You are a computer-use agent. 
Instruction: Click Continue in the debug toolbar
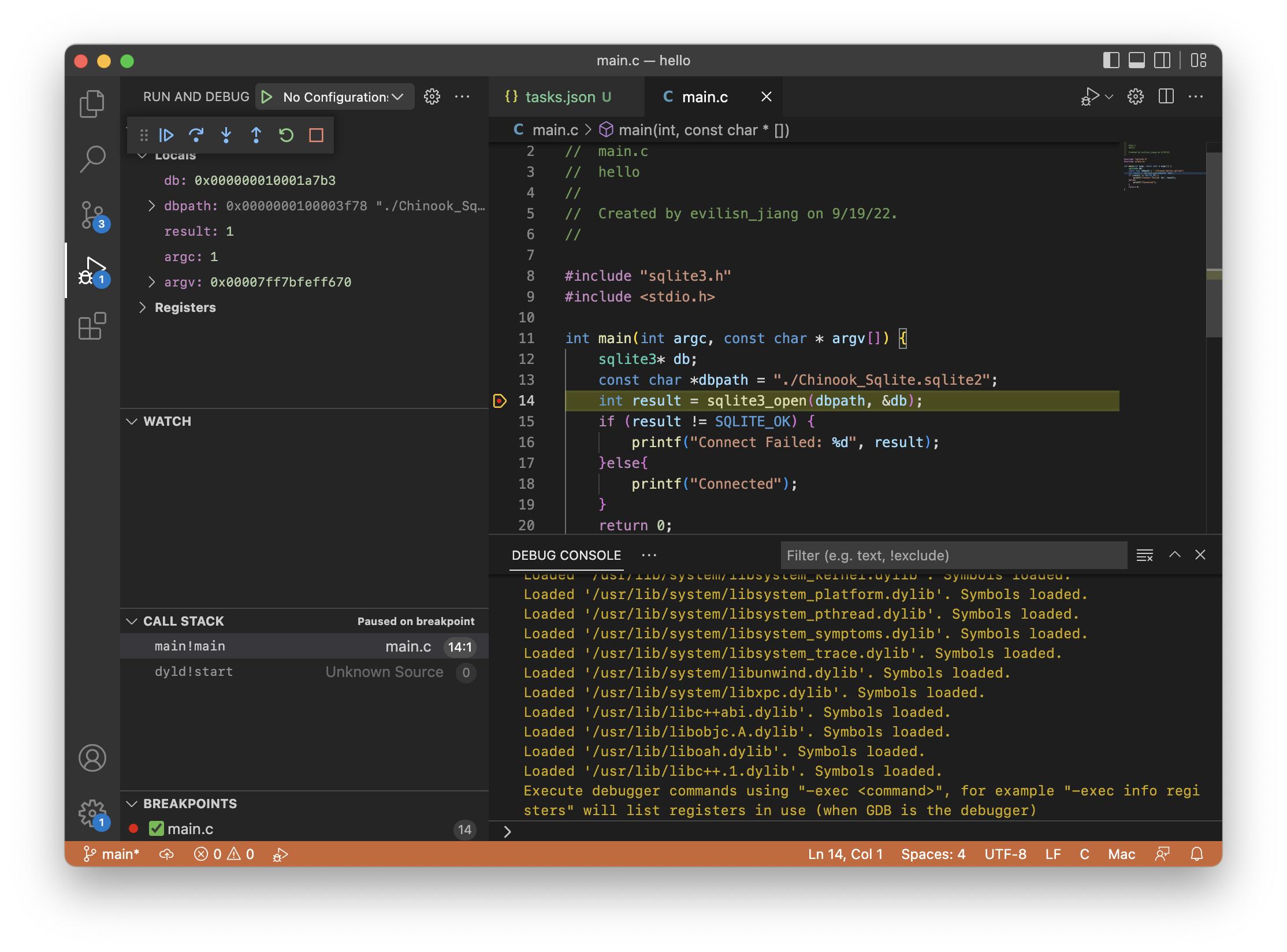pos(166,135)
